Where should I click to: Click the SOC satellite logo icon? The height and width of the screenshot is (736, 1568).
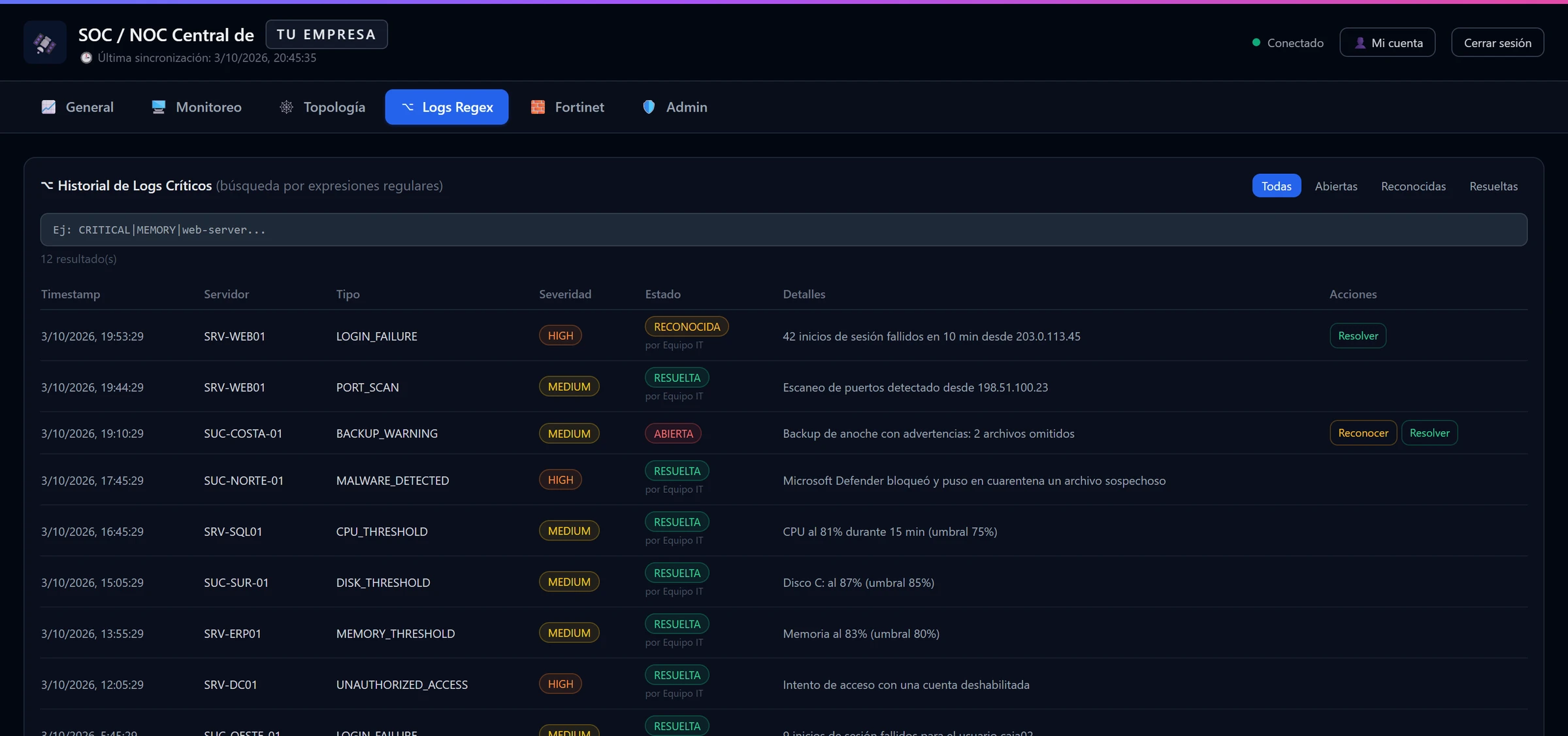[x=45, y=42]
